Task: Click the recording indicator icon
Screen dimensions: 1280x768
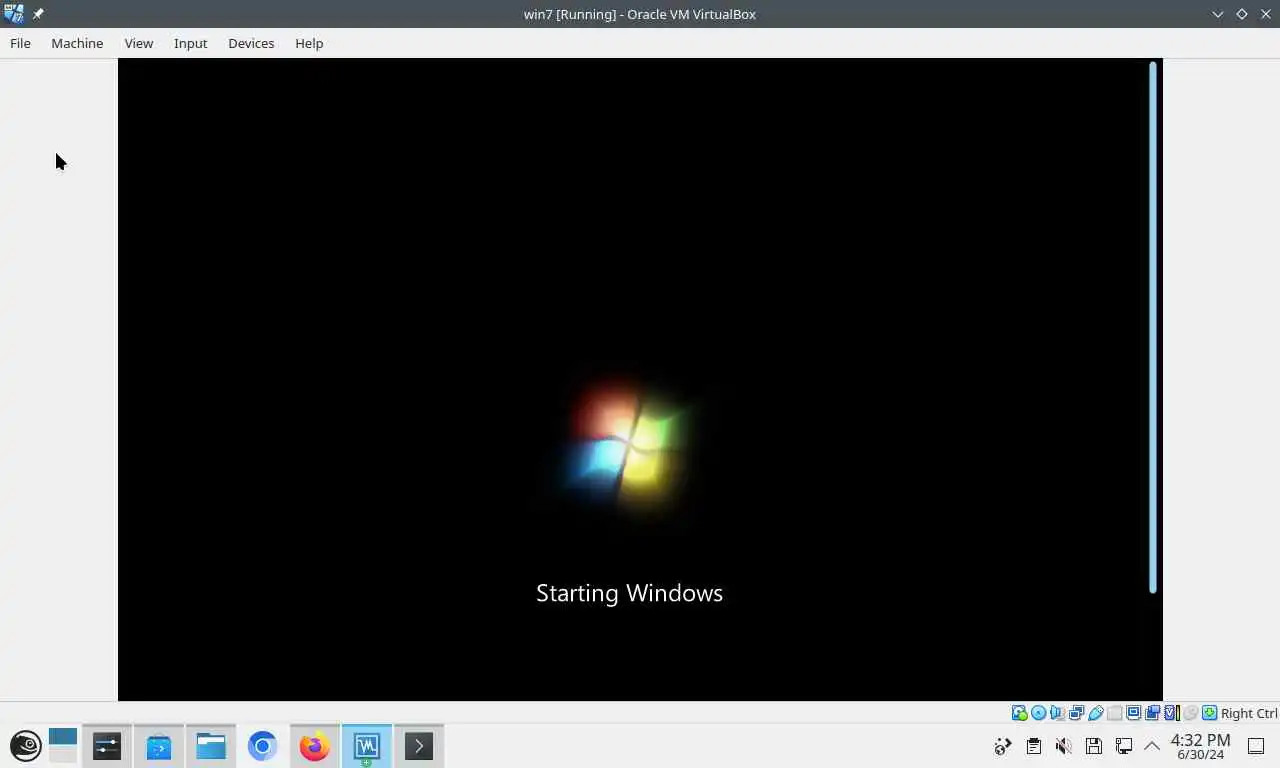Action: 1152,713
